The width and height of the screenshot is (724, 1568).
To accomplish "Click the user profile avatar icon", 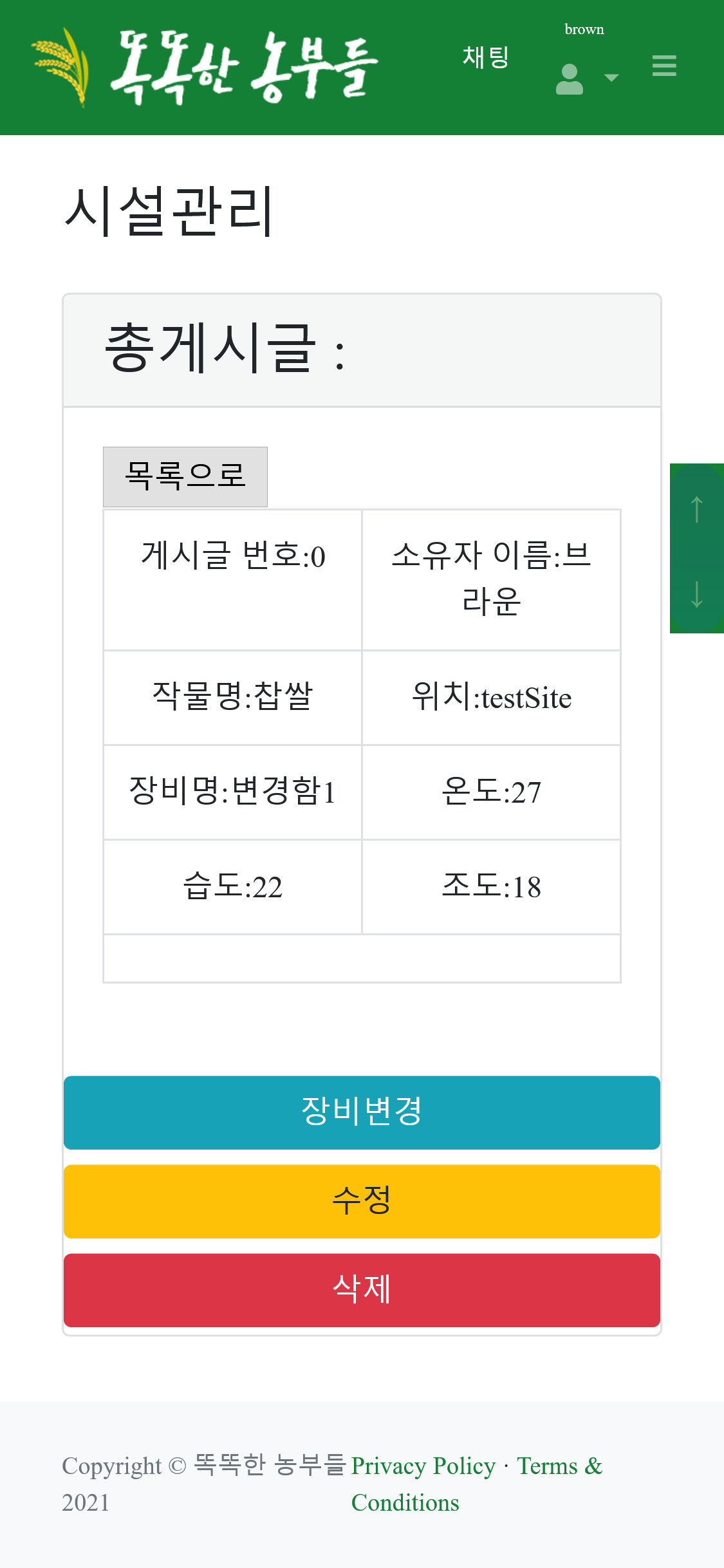I will pos(569,79).
